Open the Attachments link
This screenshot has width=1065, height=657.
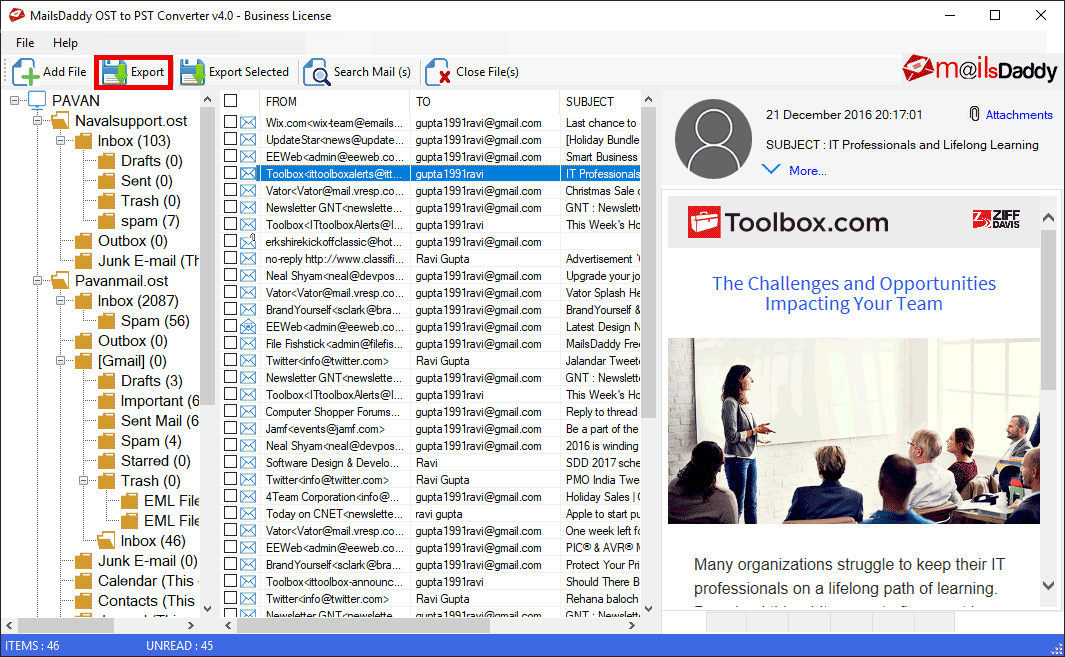point(1019,115)
